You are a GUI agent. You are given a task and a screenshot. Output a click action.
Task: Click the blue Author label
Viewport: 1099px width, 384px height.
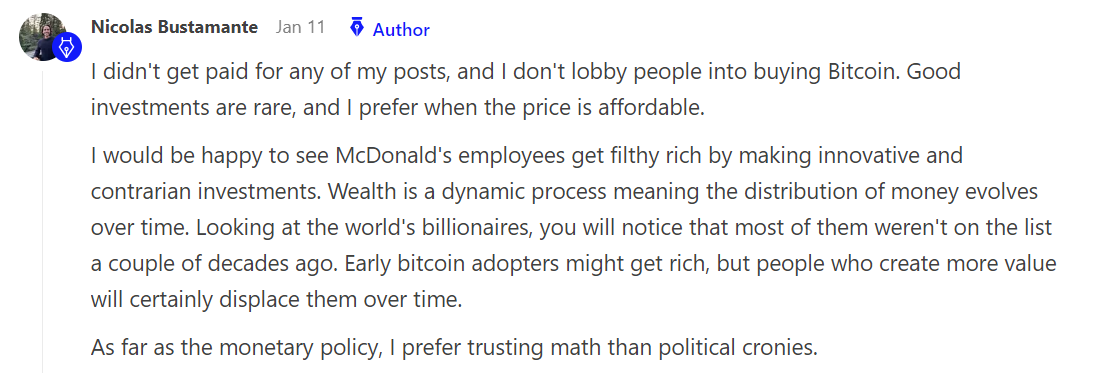pos(401,29)
